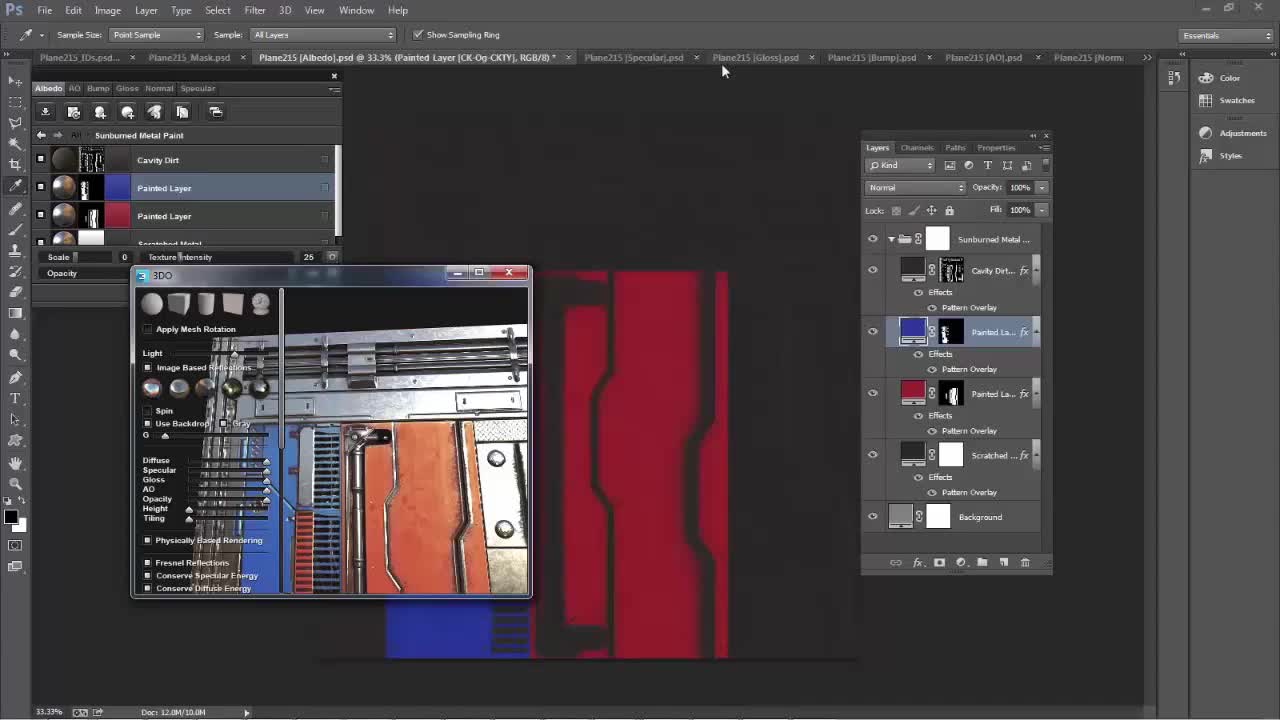This screenshot has height=720, width=1280.
Task: Select the Horizontal Type tool
Action: (x=15, y=398)
